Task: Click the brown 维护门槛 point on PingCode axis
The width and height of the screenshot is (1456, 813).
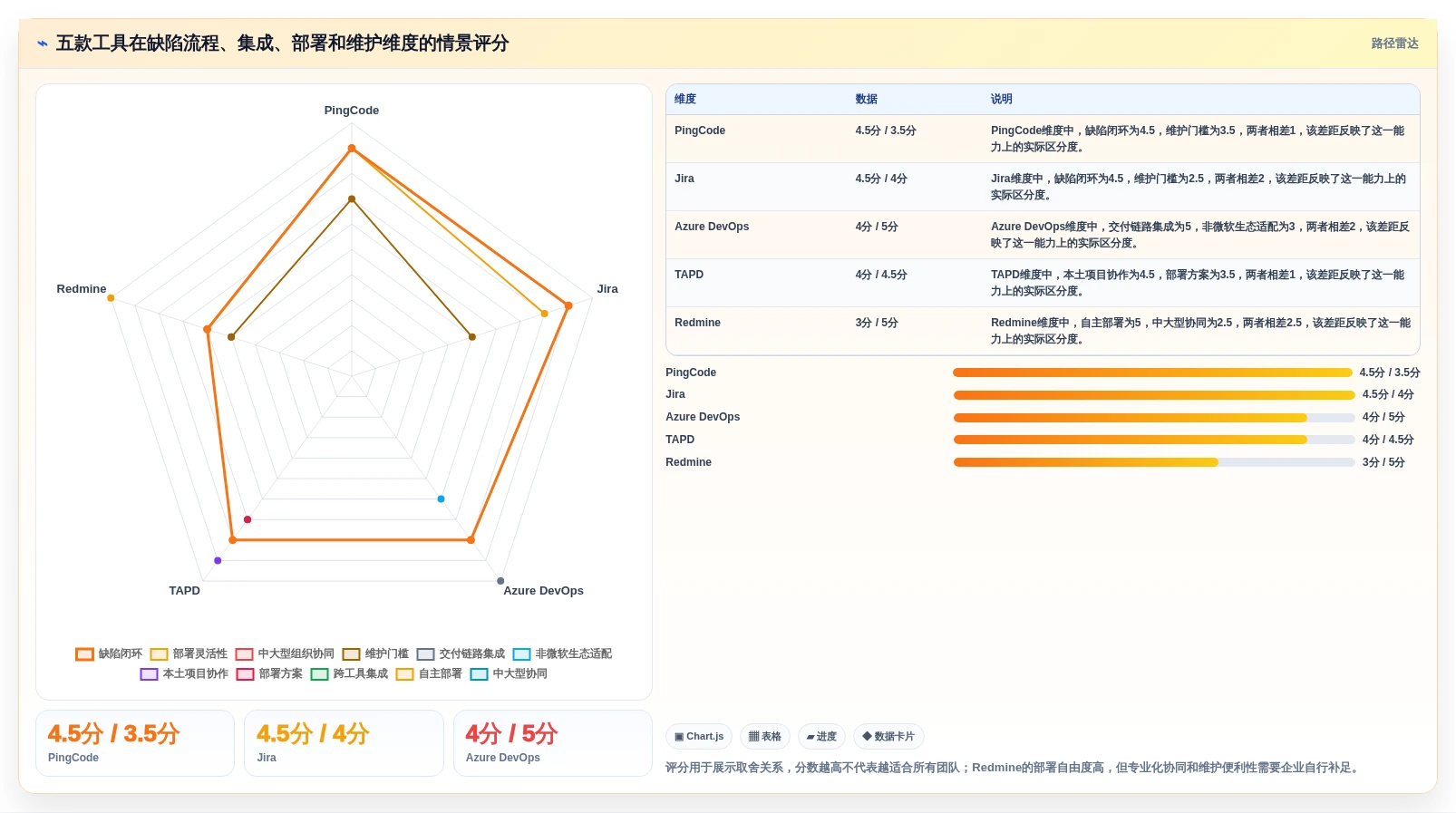Action: (x=352, y=199)
